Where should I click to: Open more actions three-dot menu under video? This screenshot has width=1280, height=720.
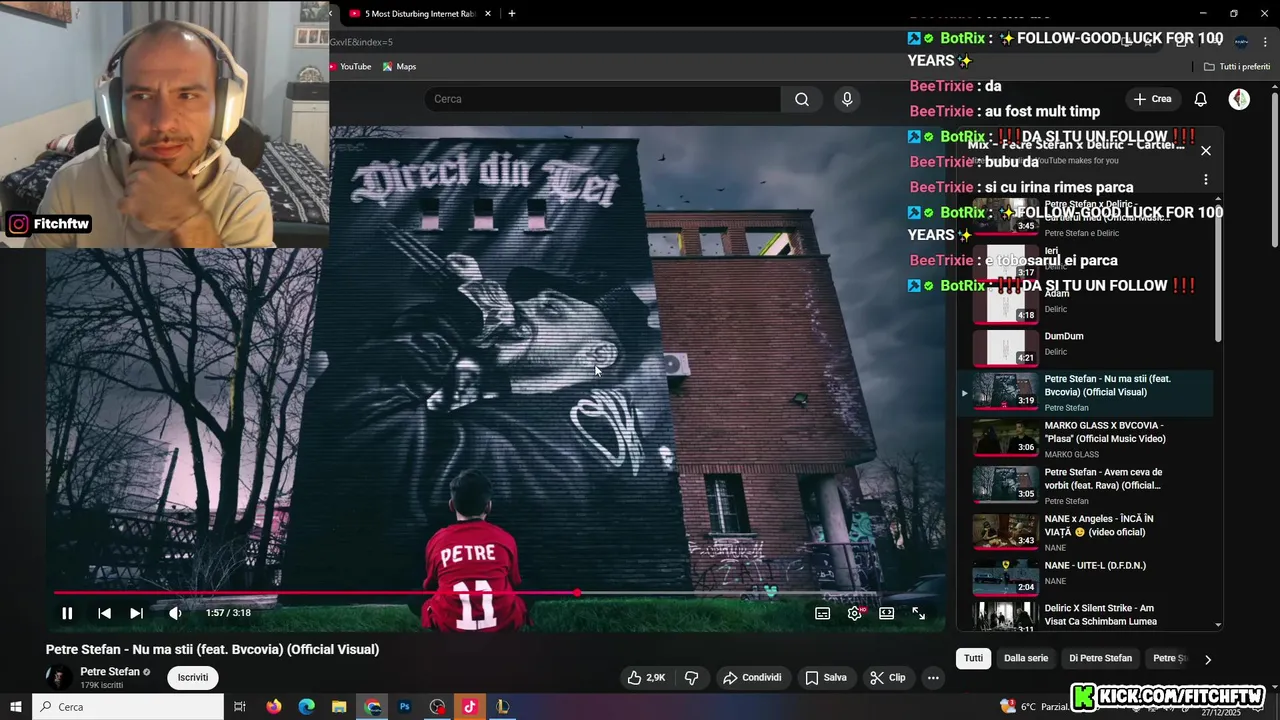pos(933,677)
